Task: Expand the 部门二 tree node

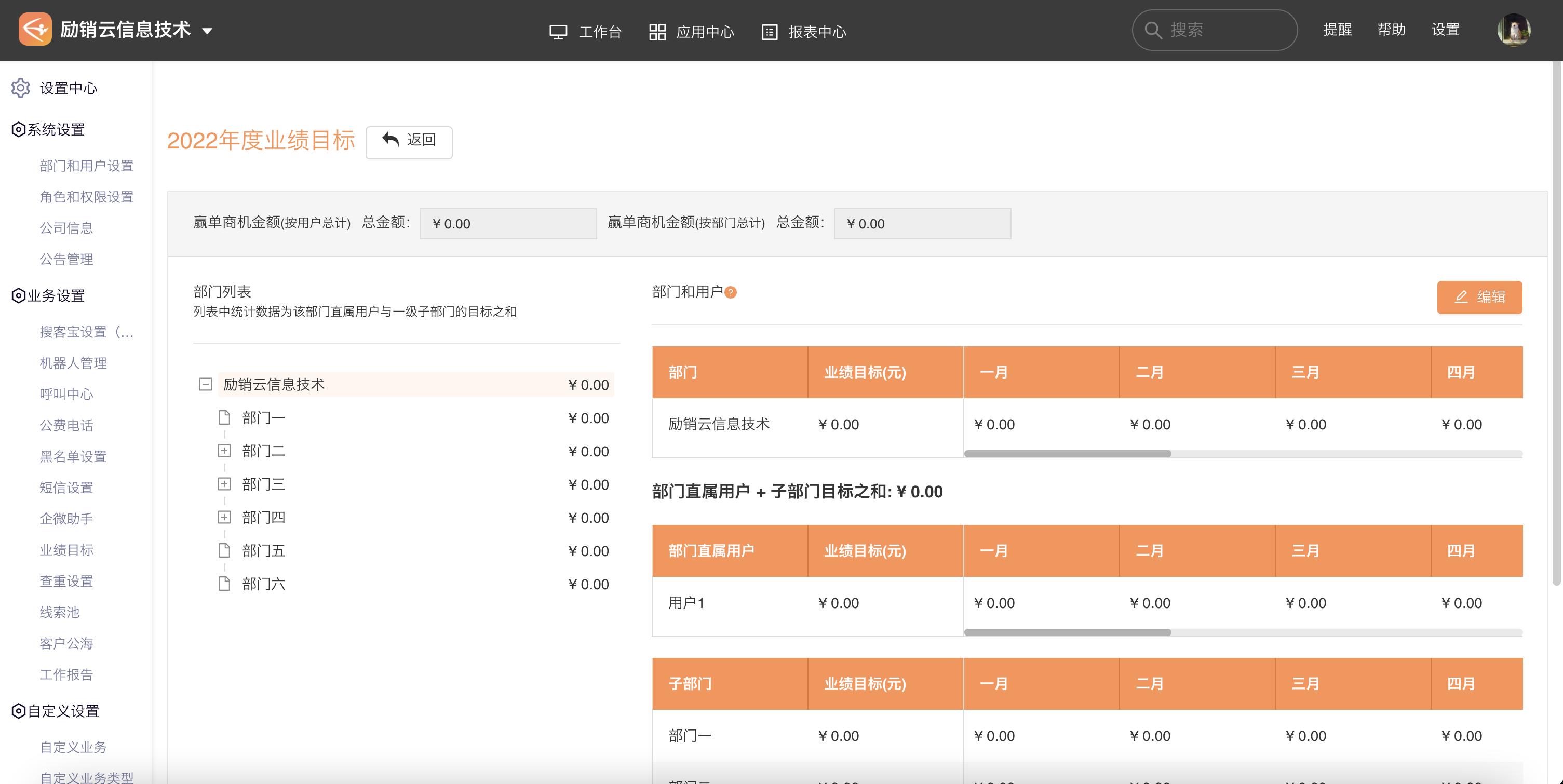Action: [x=224, y=451]
